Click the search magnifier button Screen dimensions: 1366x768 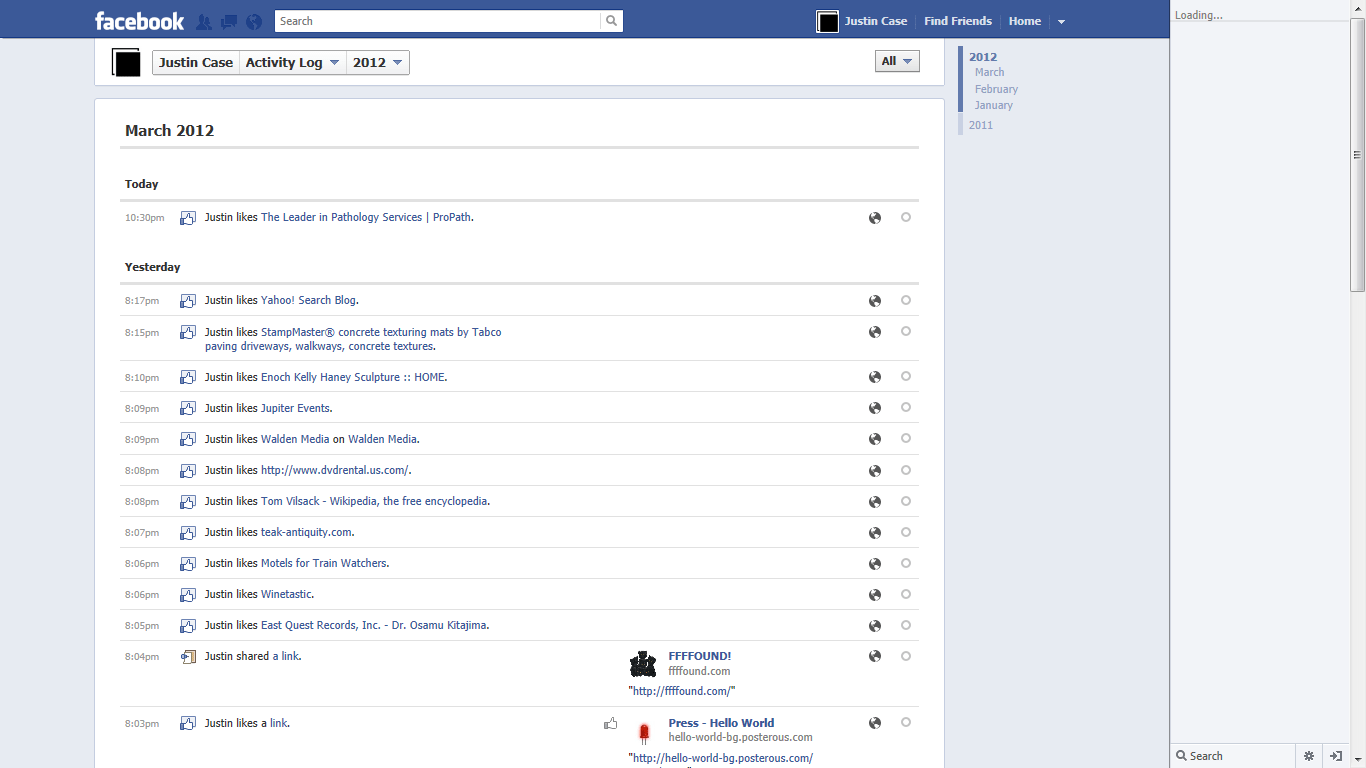pyautogui.click(x=611, y=21)
